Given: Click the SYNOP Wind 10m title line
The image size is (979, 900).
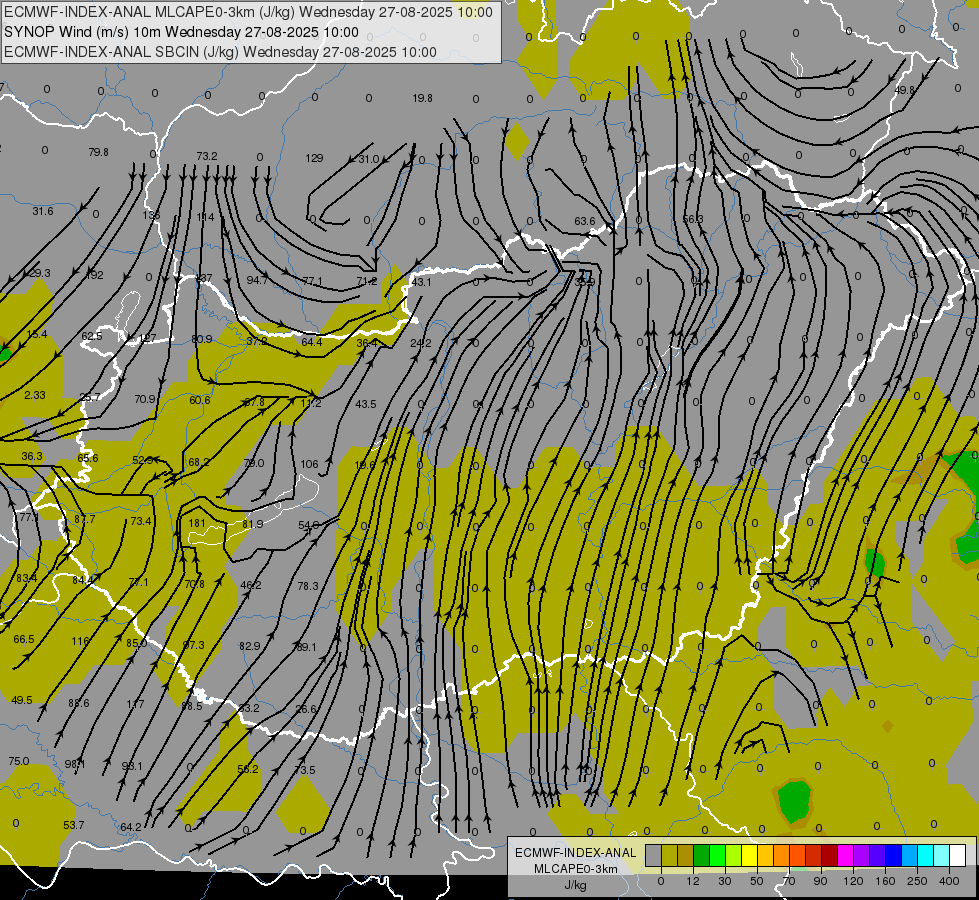Looking at the screenshot, I should (x=181, y=32).
